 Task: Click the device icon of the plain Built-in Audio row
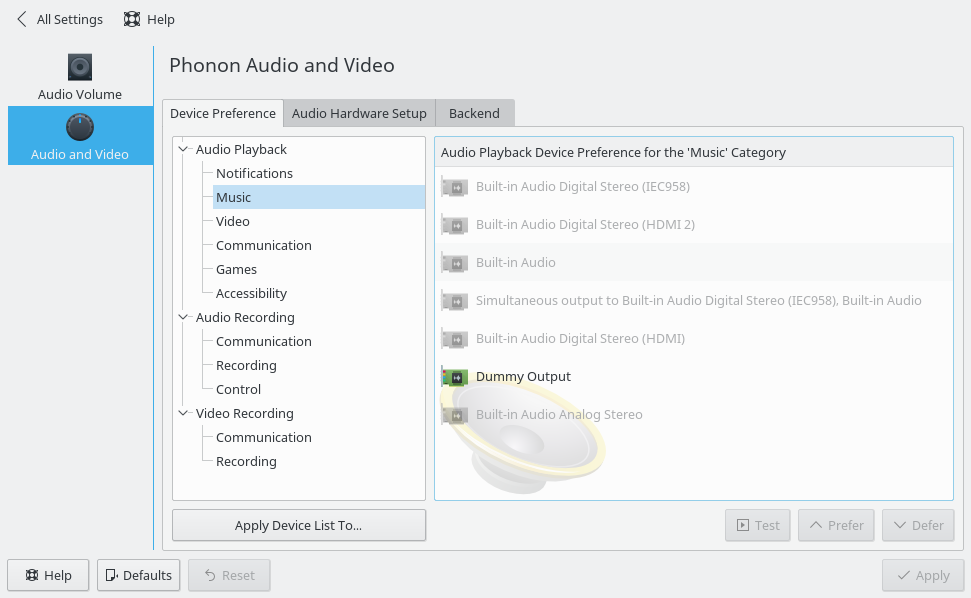pos(455,262)
